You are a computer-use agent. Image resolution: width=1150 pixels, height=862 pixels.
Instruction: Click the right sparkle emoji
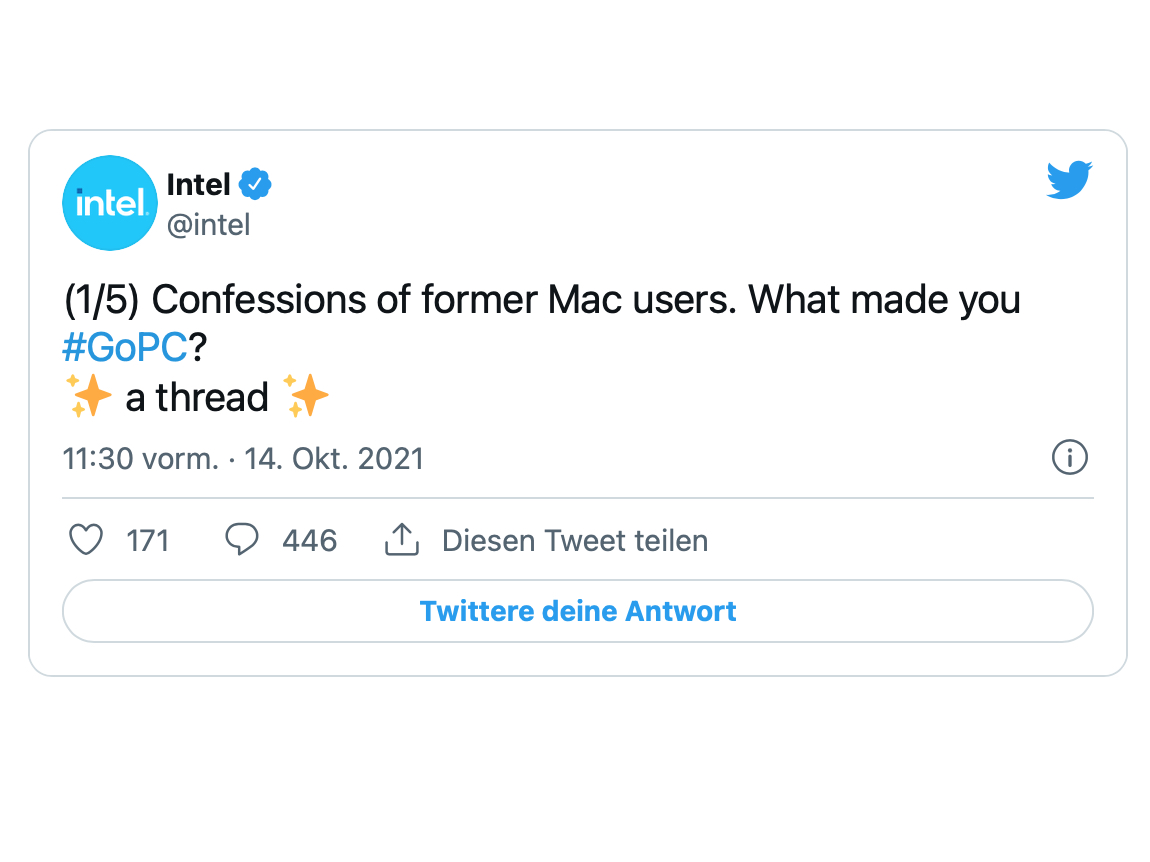(306, 397)
